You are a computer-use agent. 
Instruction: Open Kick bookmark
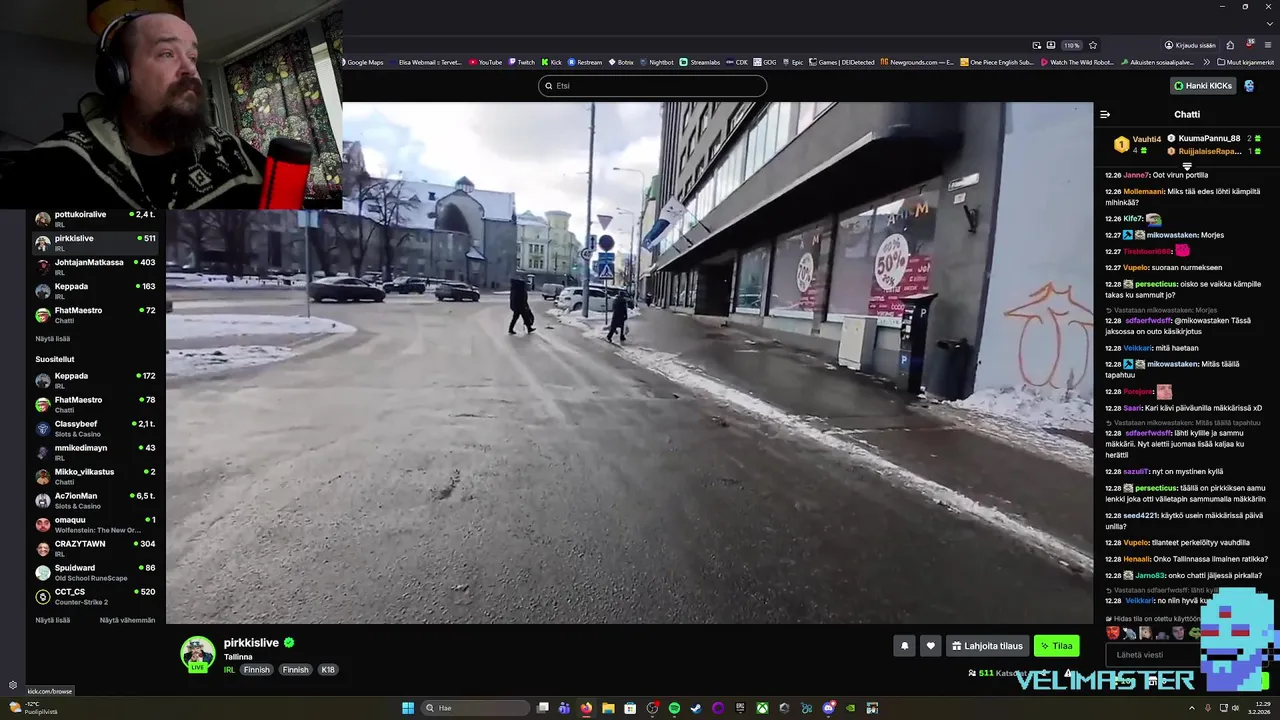pos(552,62)
